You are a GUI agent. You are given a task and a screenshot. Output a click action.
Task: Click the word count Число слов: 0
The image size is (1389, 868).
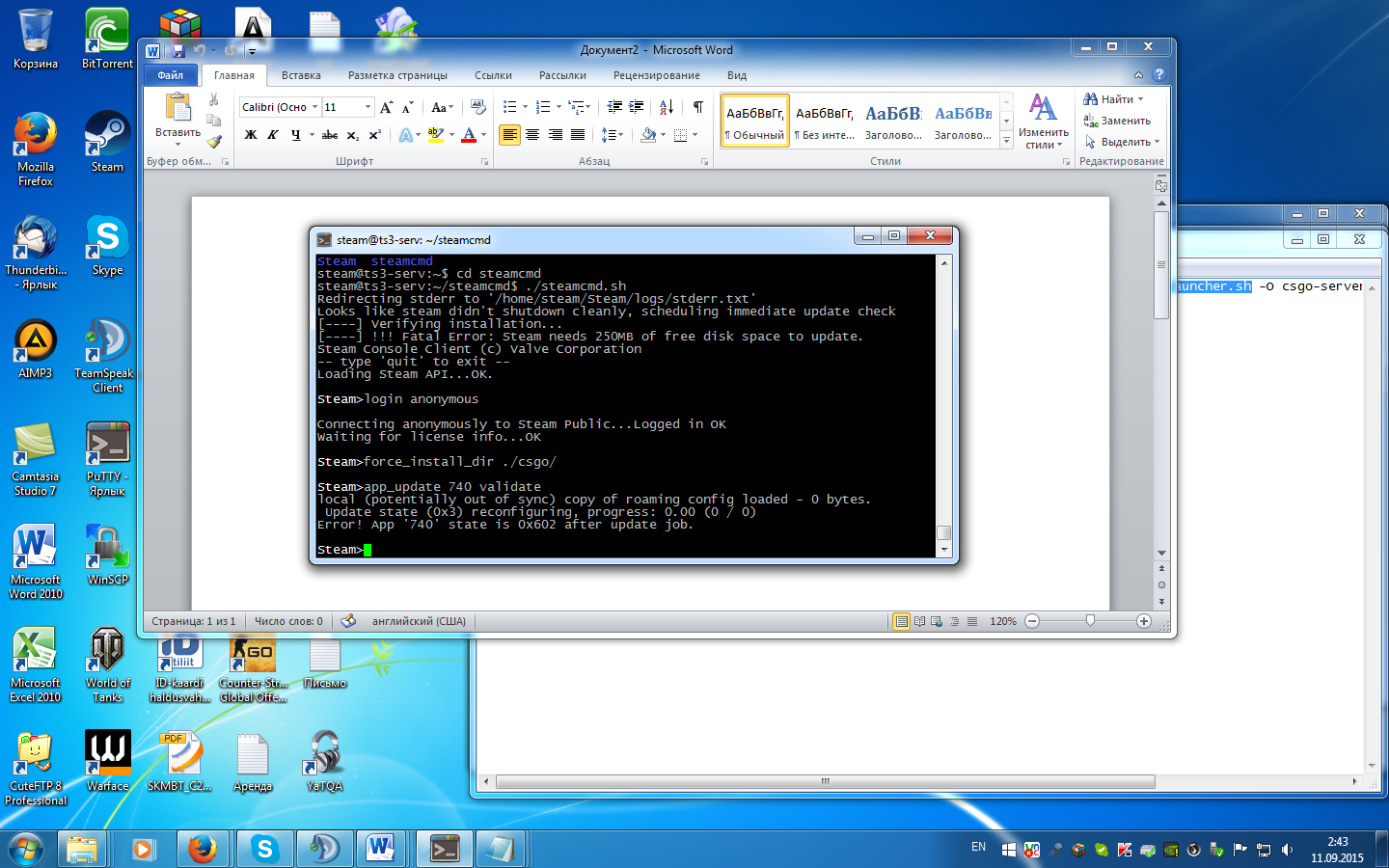tap(288, 621)
